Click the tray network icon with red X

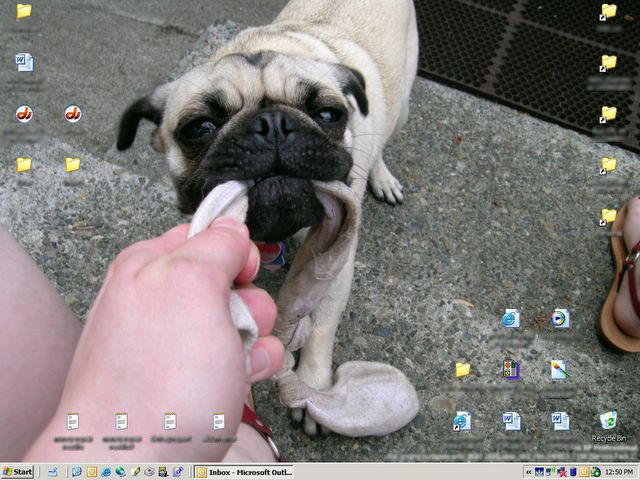pyautogui.click(x=561, y=471)
